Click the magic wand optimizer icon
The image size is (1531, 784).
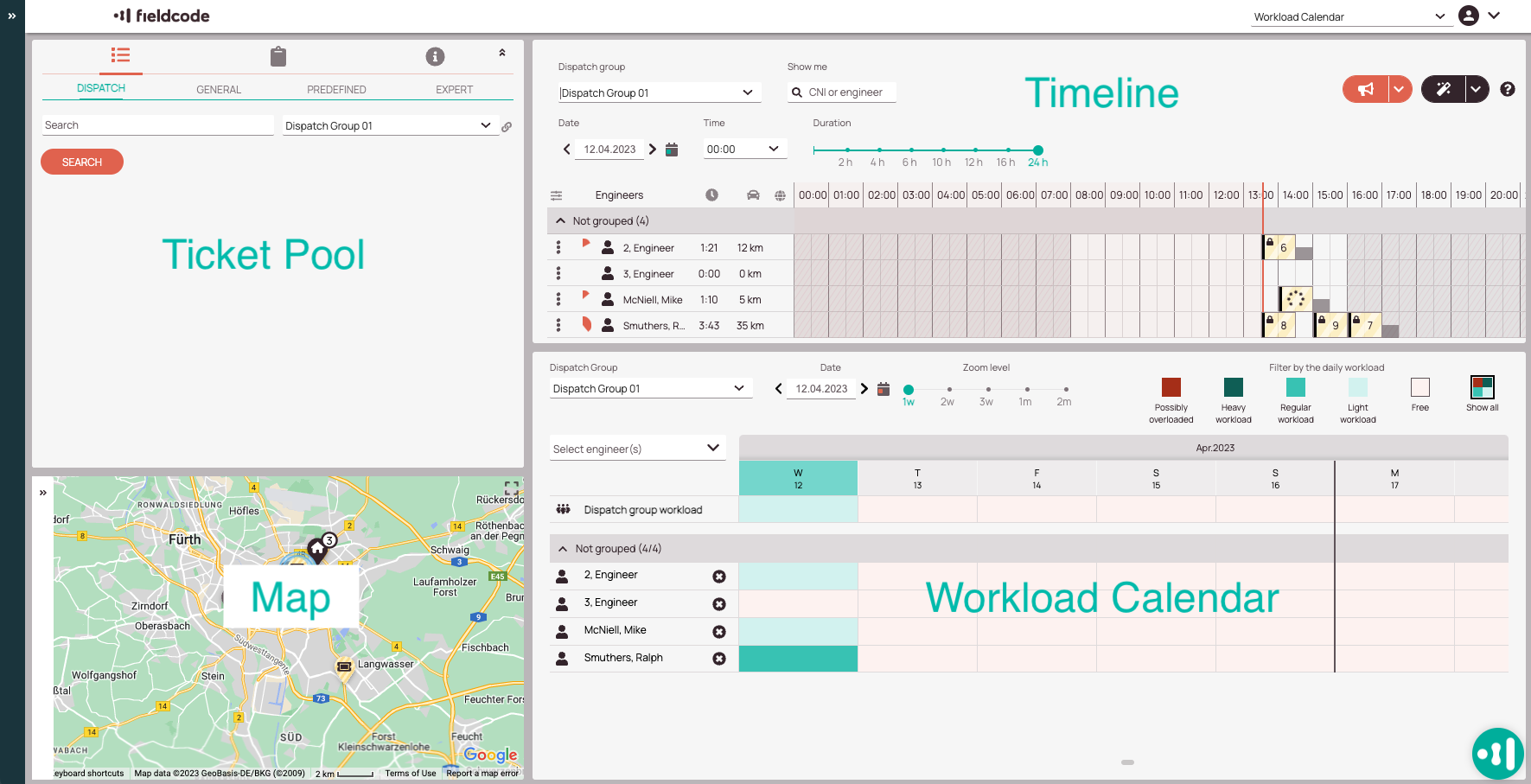(1444, 89)
